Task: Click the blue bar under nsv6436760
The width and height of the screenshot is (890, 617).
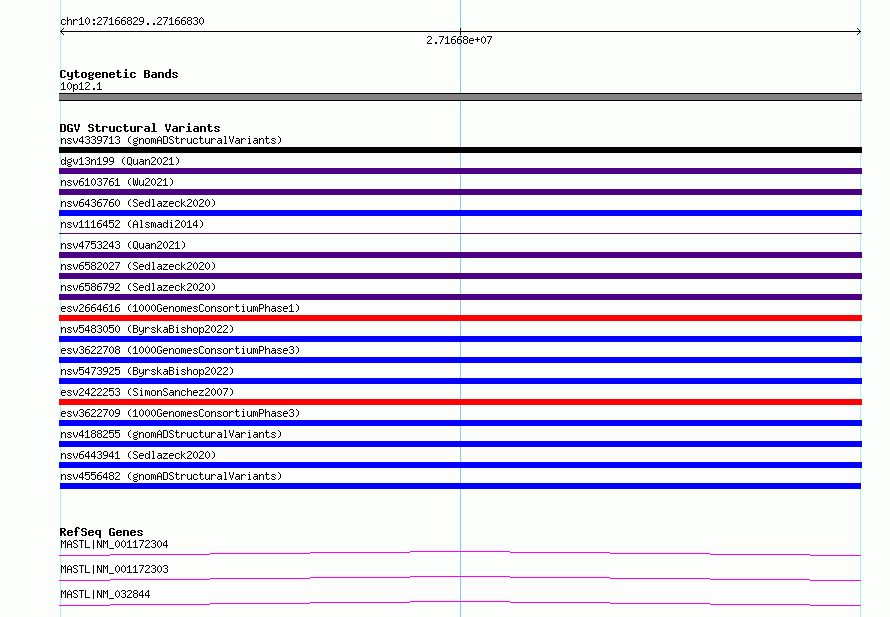Action: 460,213
